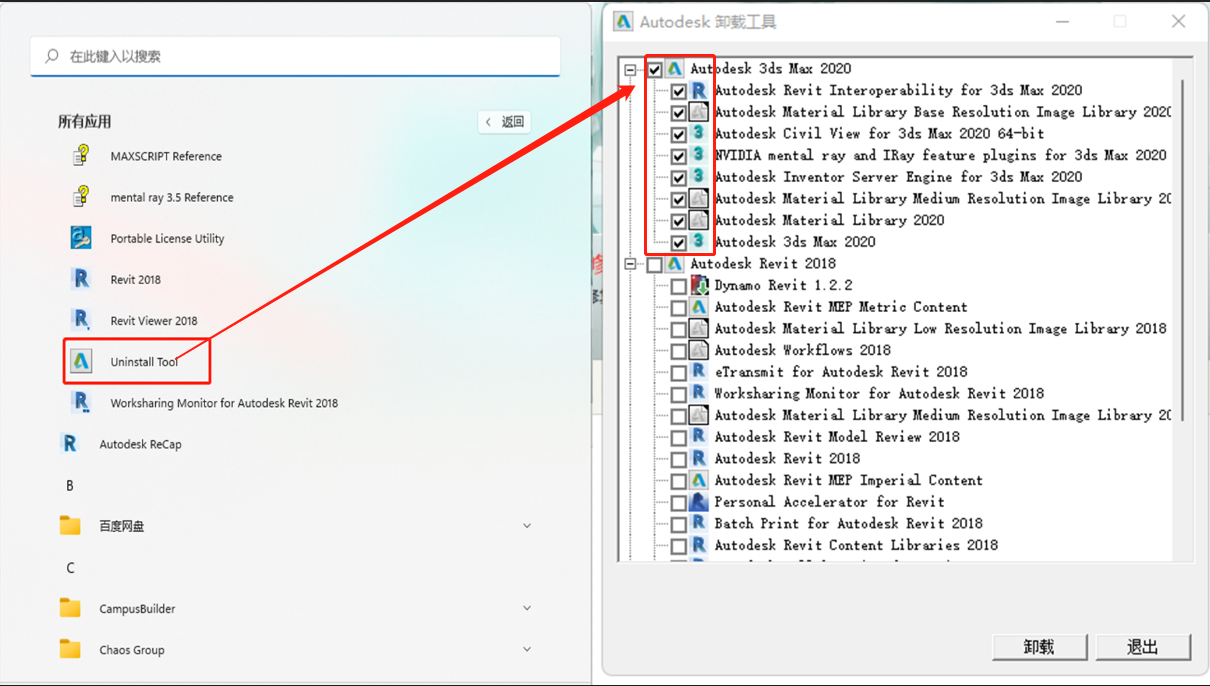Screen dimensions: 1210x686
Task: Select the eTransmit for Autodesk Revit icon
Action: point(699,372)
